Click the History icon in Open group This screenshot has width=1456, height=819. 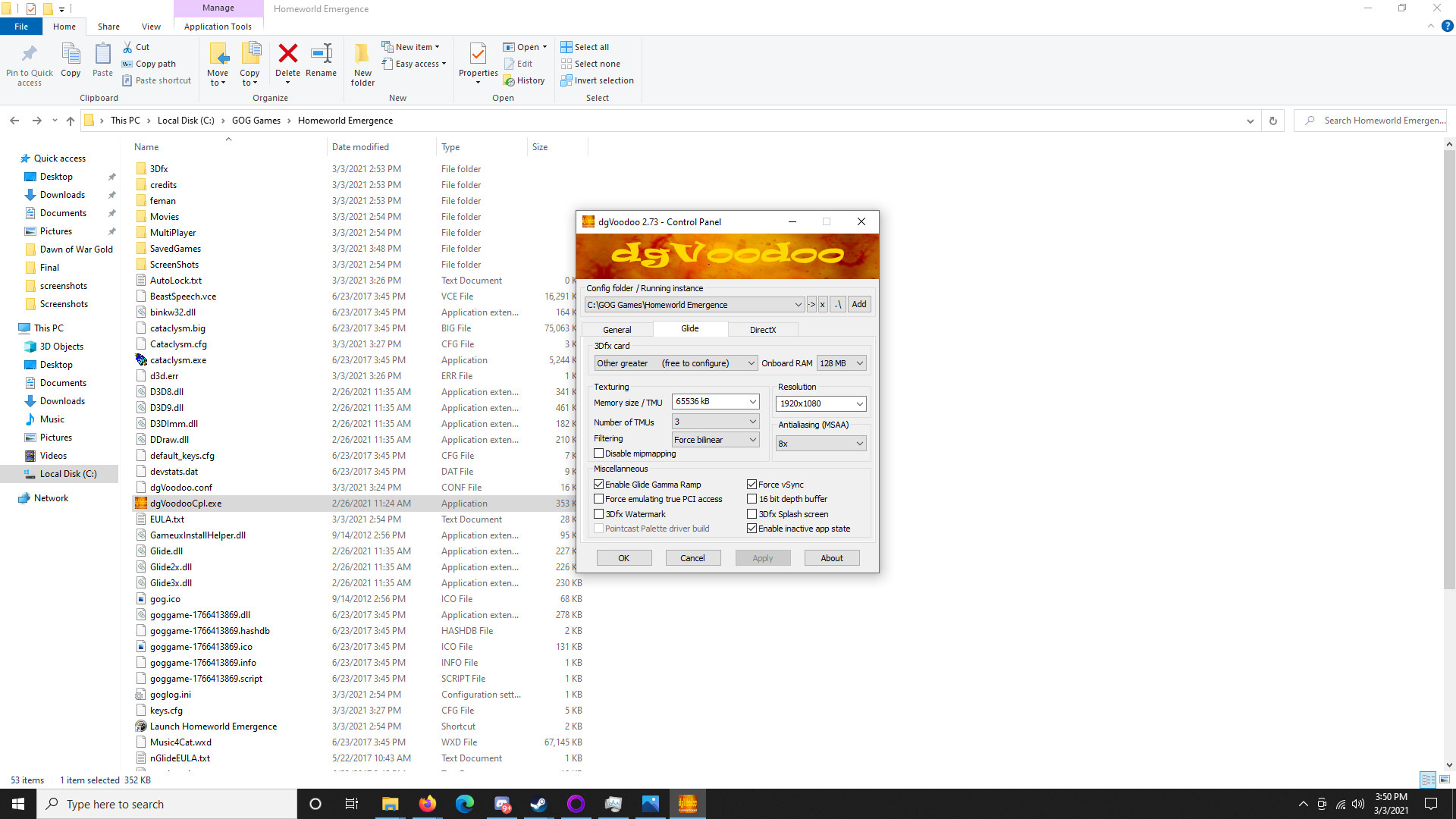509,80
